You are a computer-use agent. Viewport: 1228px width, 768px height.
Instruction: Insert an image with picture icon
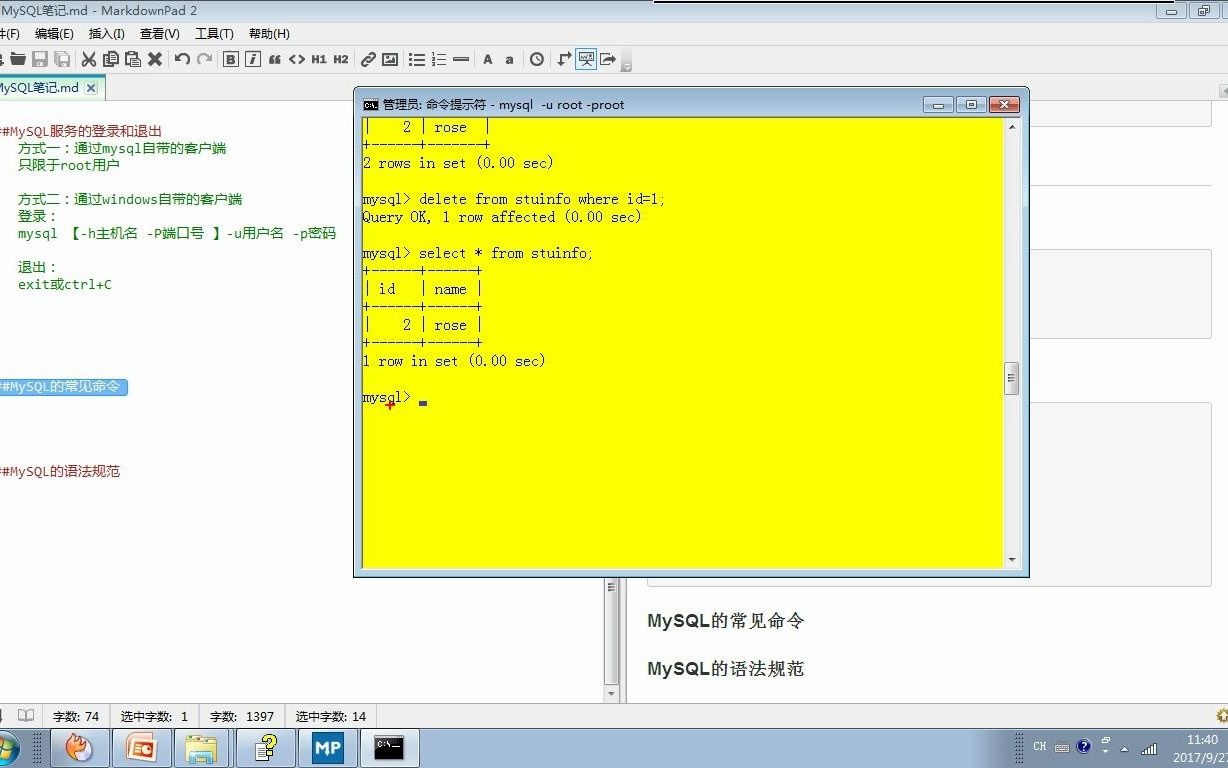390,59
